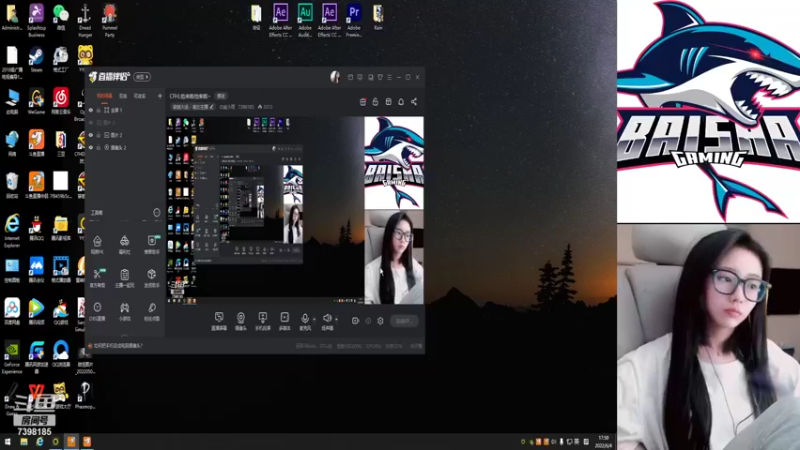Add a camera source from bottom toolbar
Screen dimensions: 800x450
241,321
